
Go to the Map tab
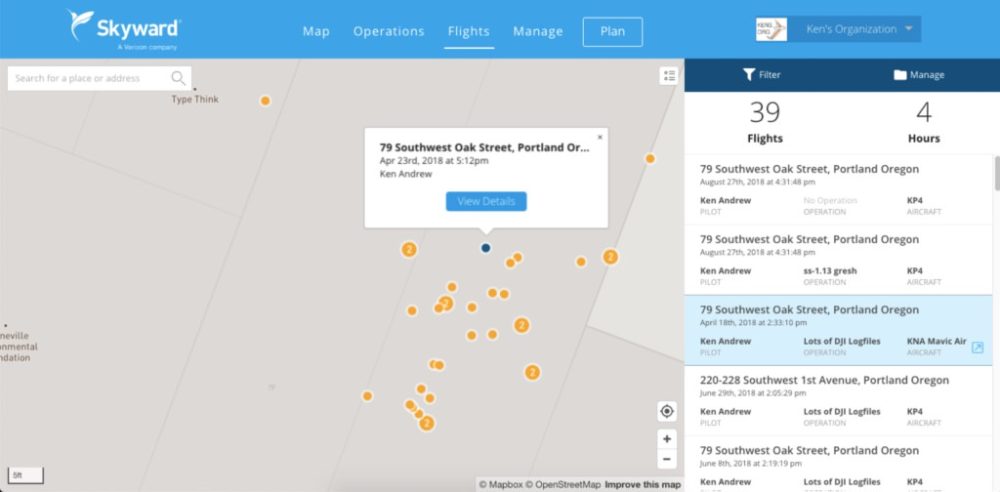(x=316, y=31)
